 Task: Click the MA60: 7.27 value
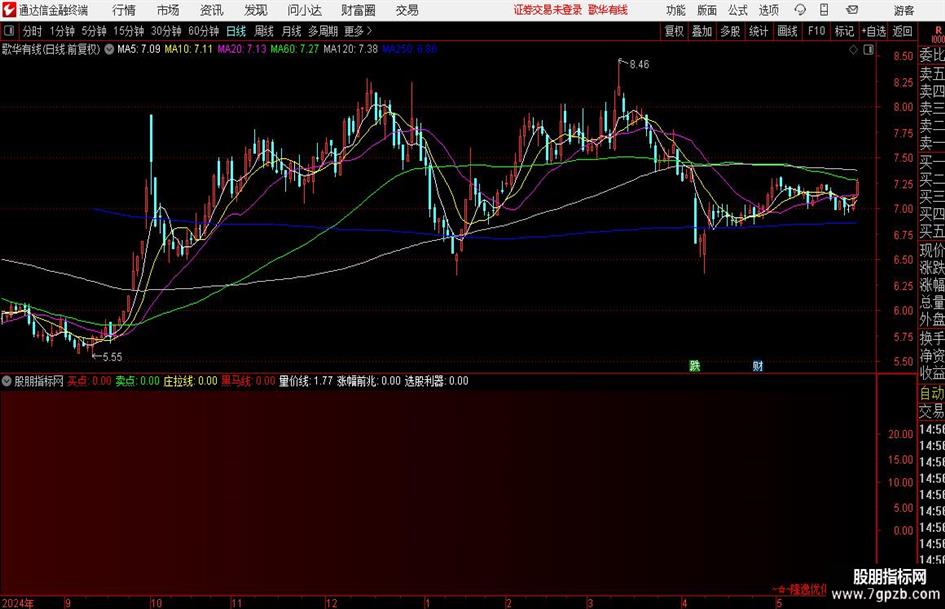click(295, 49)
